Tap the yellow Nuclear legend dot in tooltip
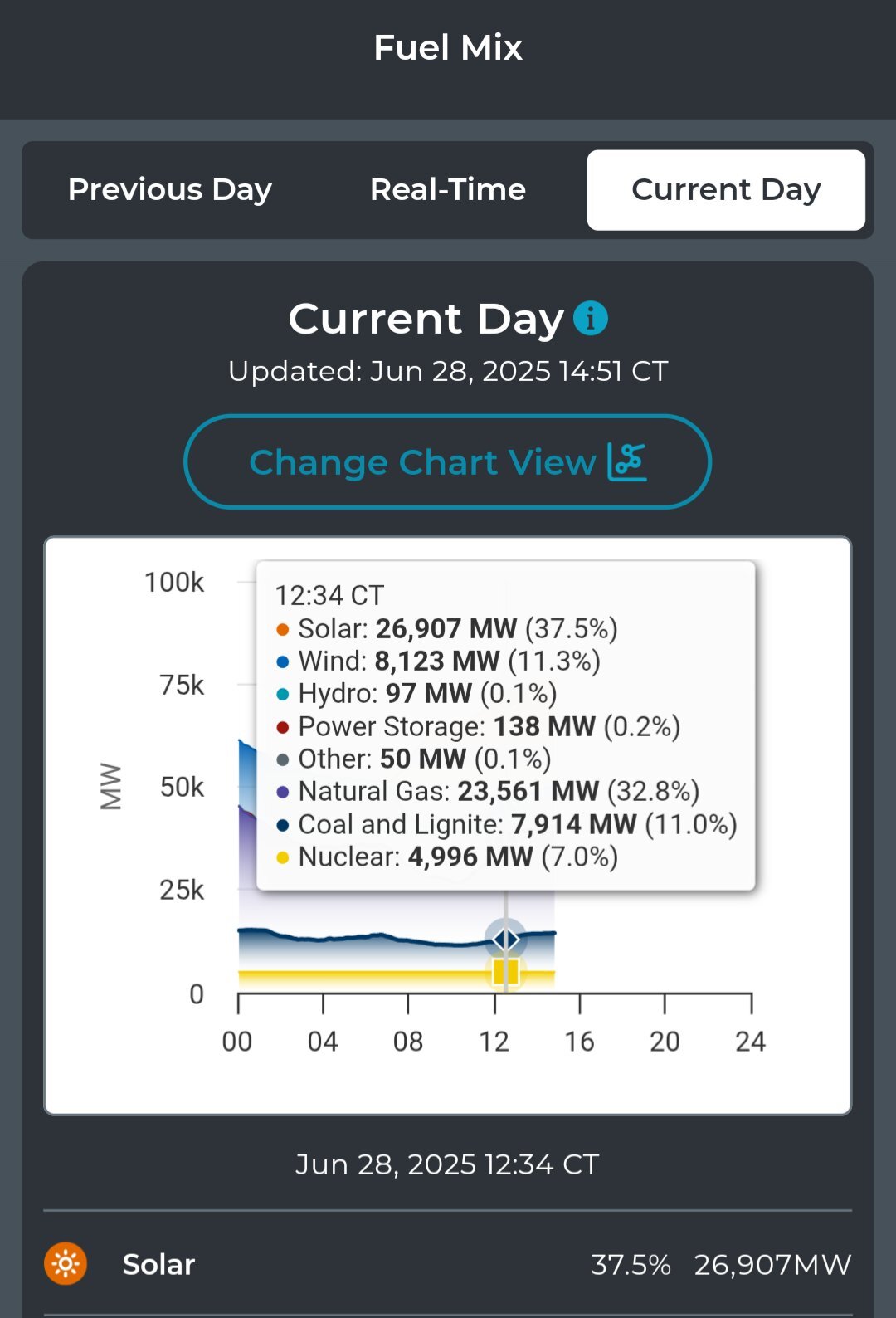Image resolution: width=896 pixels, height=1318 pixels. 283,857
